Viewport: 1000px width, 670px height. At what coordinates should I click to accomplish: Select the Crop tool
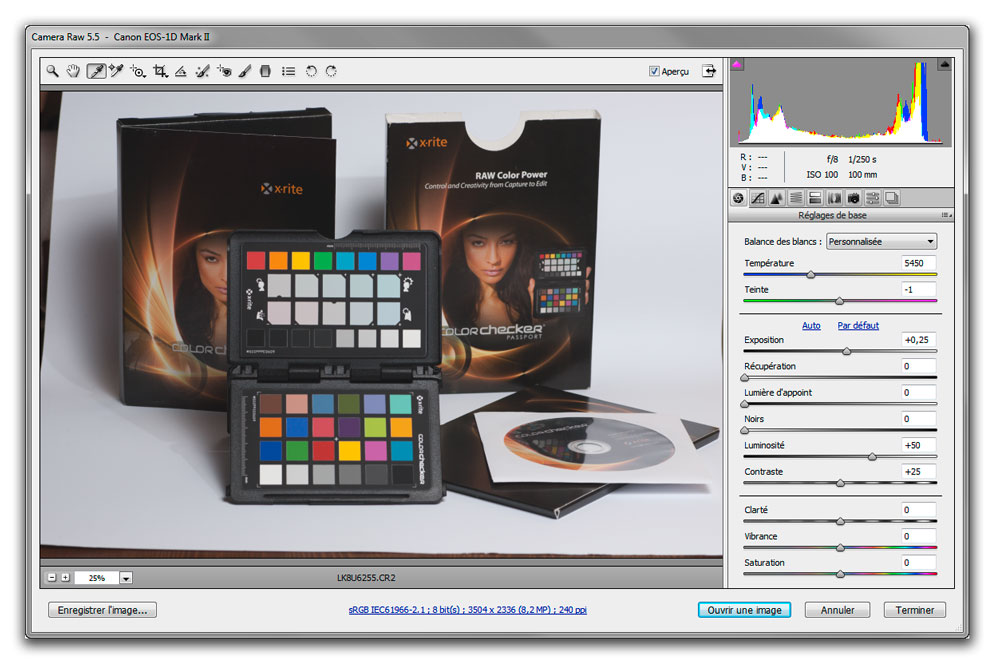[x=160, y=71]
